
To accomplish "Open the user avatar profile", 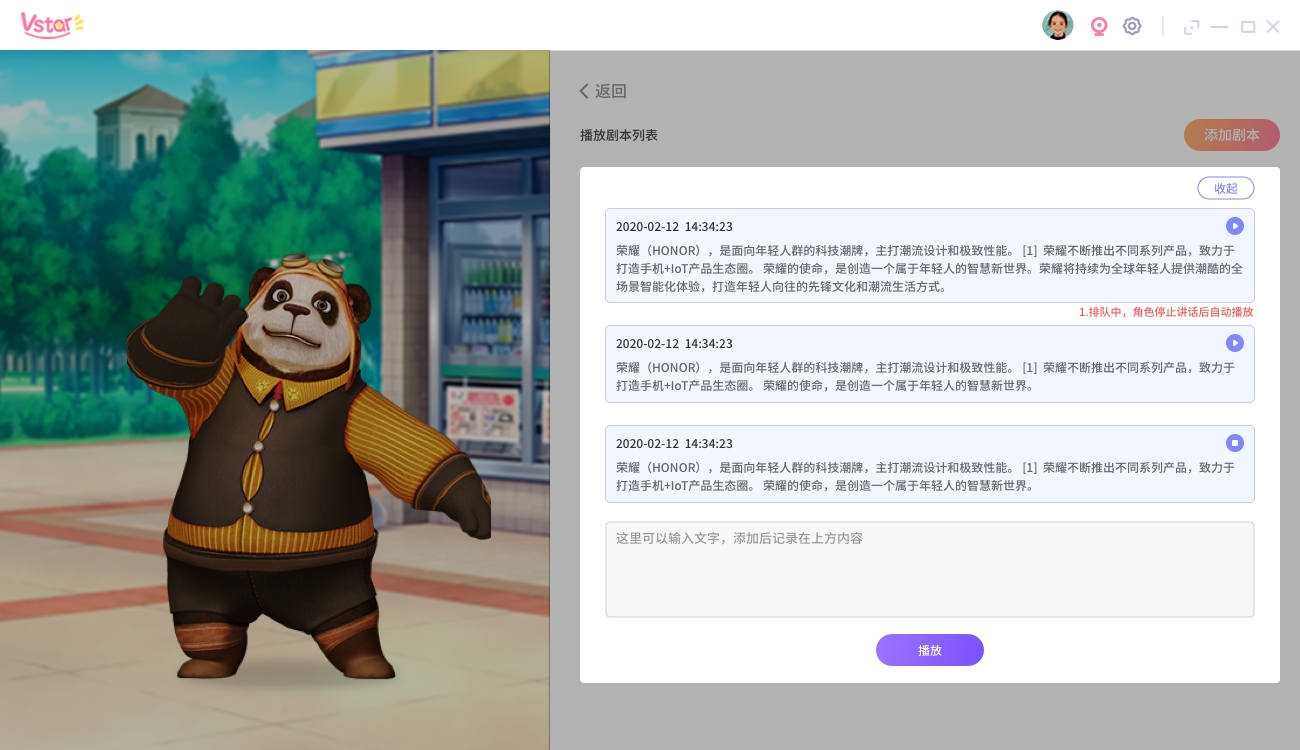I will click(1057, 26).
